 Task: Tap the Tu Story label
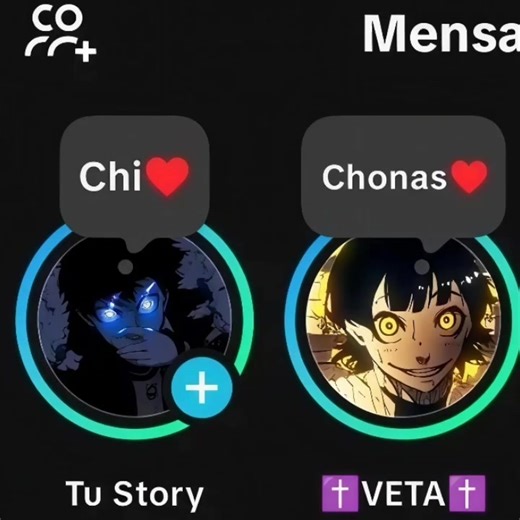134,495
